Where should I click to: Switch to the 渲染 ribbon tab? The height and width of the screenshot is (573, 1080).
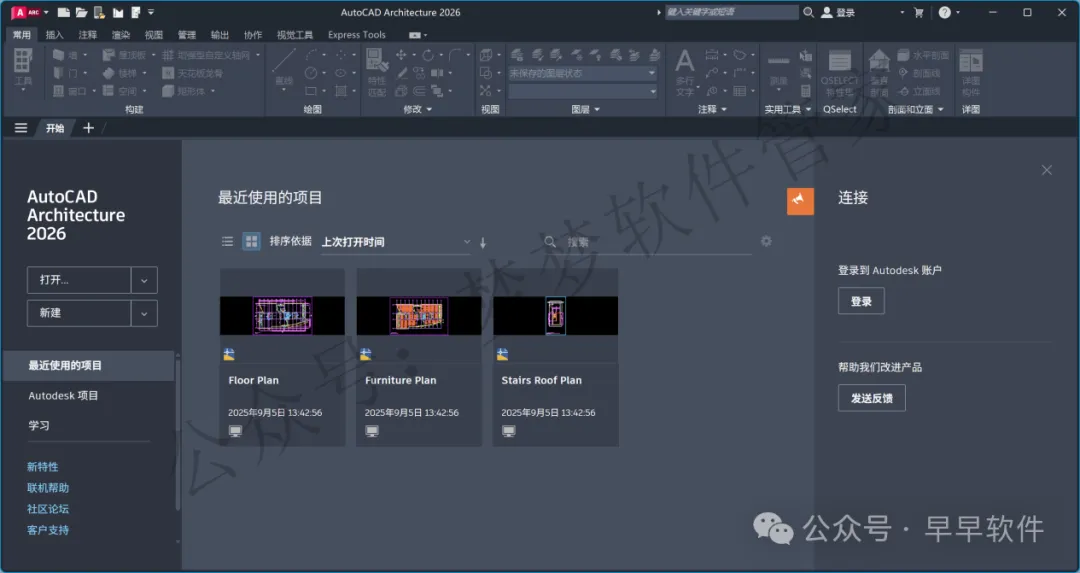pos(121,35)
